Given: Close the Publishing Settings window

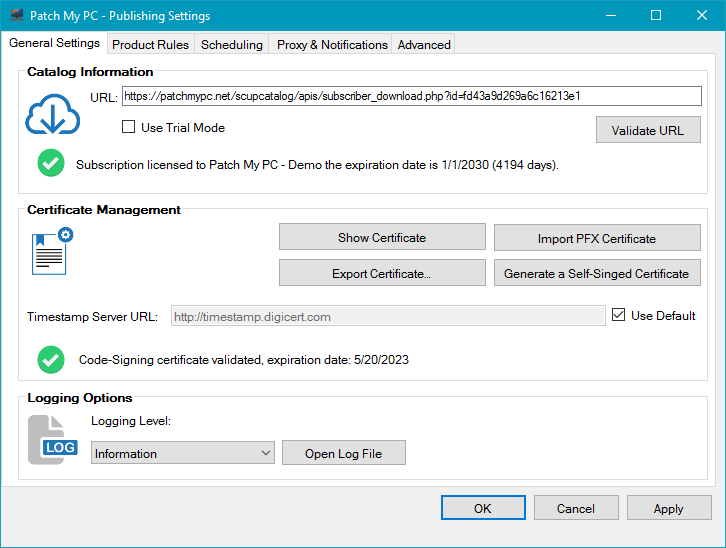Looking at the screenshot, I should click(x=701, y=15).
